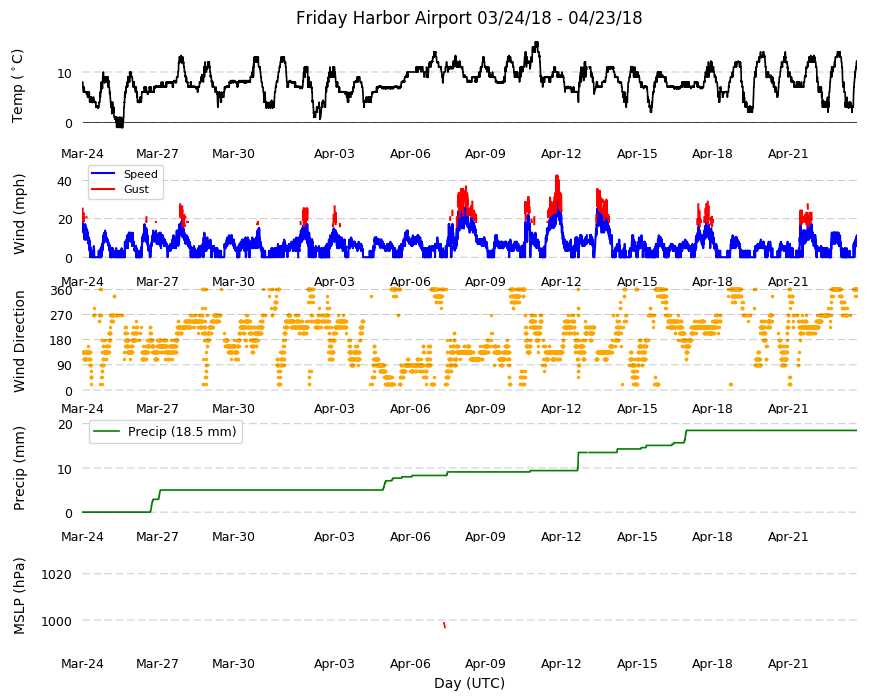Click the red MSLP data mark
Image resolution: width=870 pixels, height=700 pixels.
[444, 625]
